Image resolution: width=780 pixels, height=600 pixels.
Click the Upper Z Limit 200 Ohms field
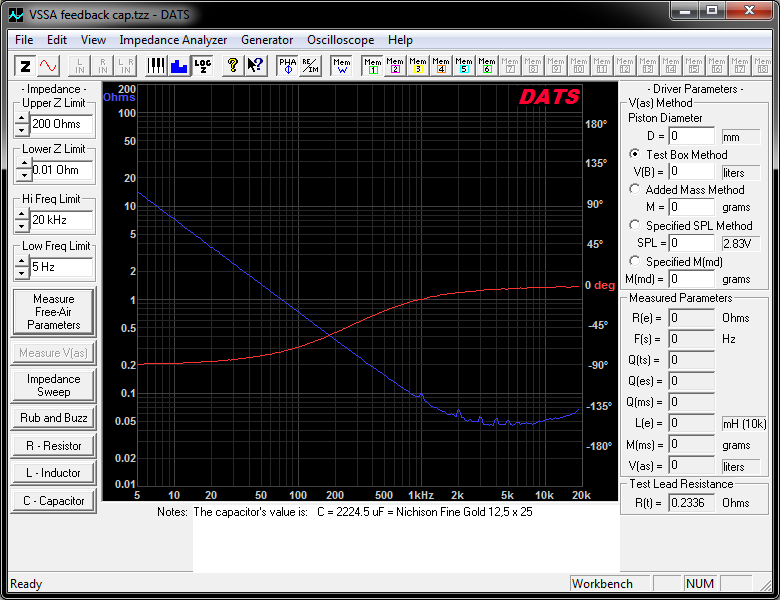(x=62, y=124)
